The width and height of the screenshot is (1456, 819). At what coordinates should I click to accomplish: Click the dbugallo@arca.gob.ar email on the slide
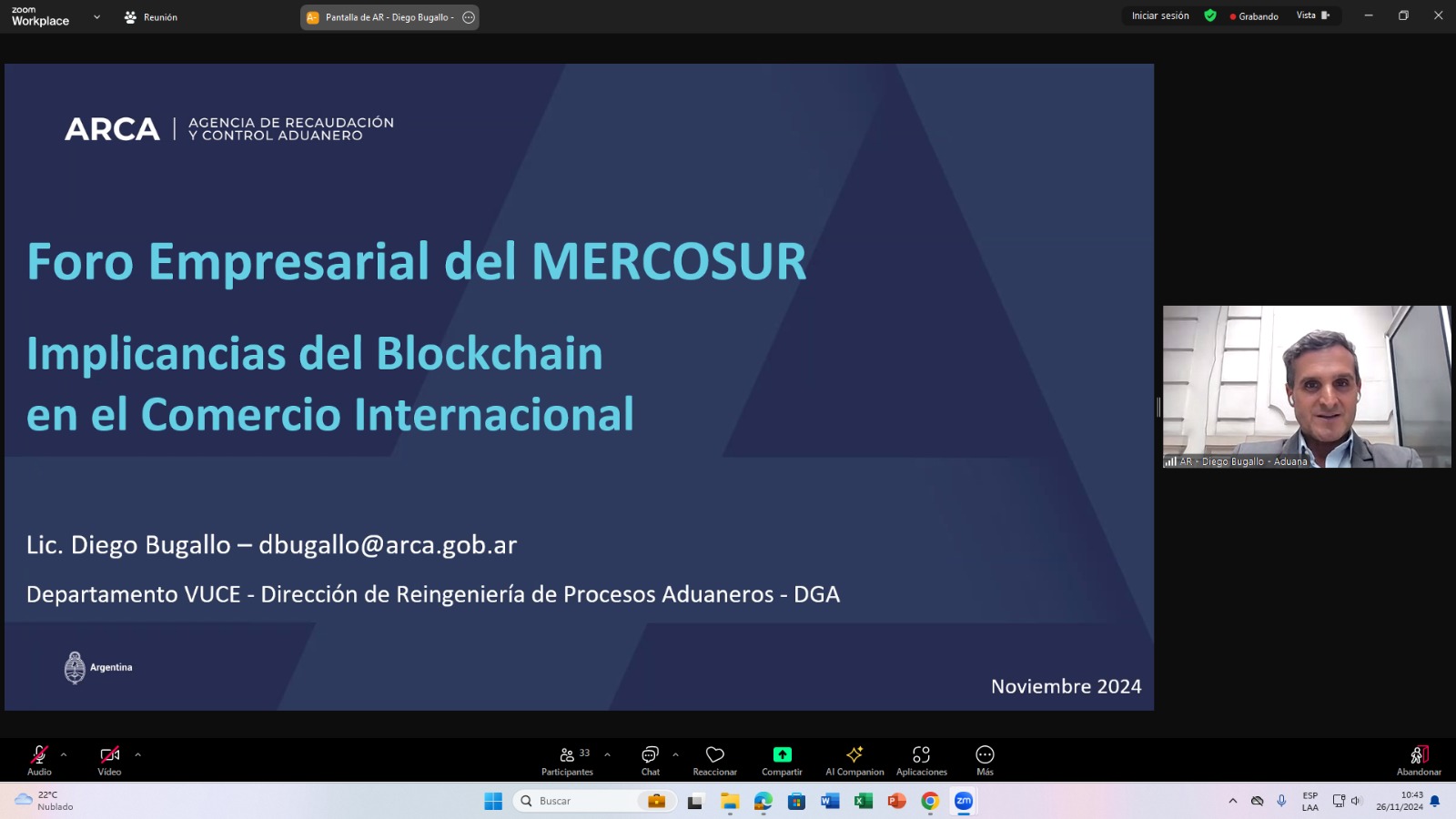click(388, 544)
